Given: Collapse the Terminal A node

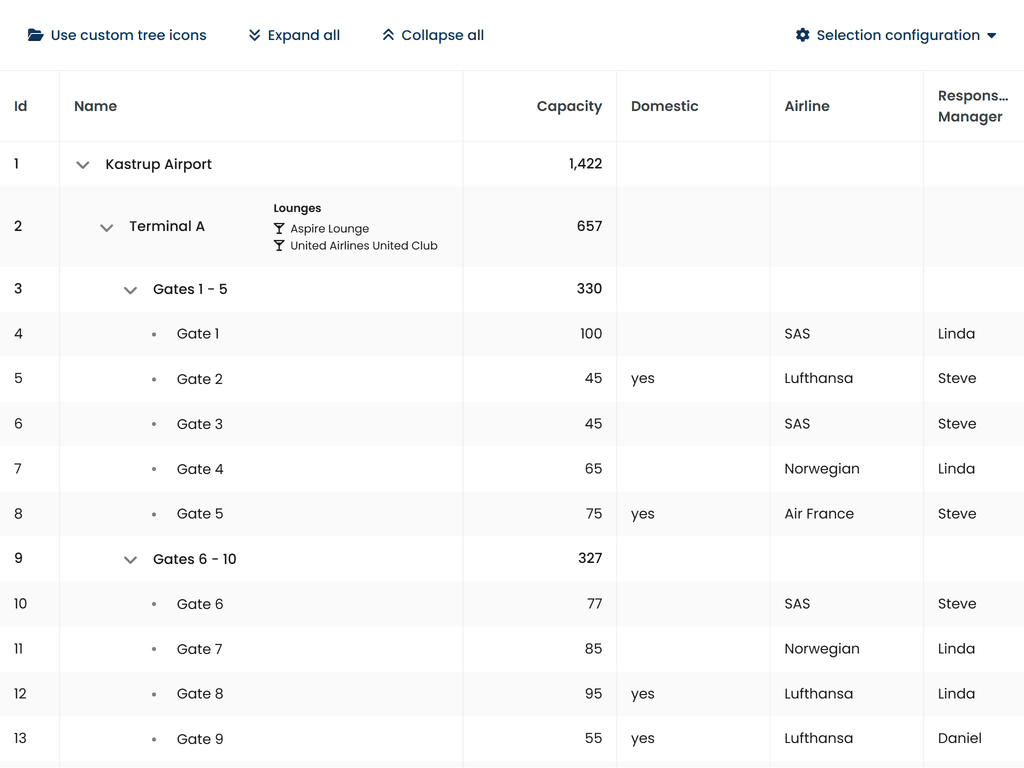Looking at the screenshot, I should (x=107, y=228).
